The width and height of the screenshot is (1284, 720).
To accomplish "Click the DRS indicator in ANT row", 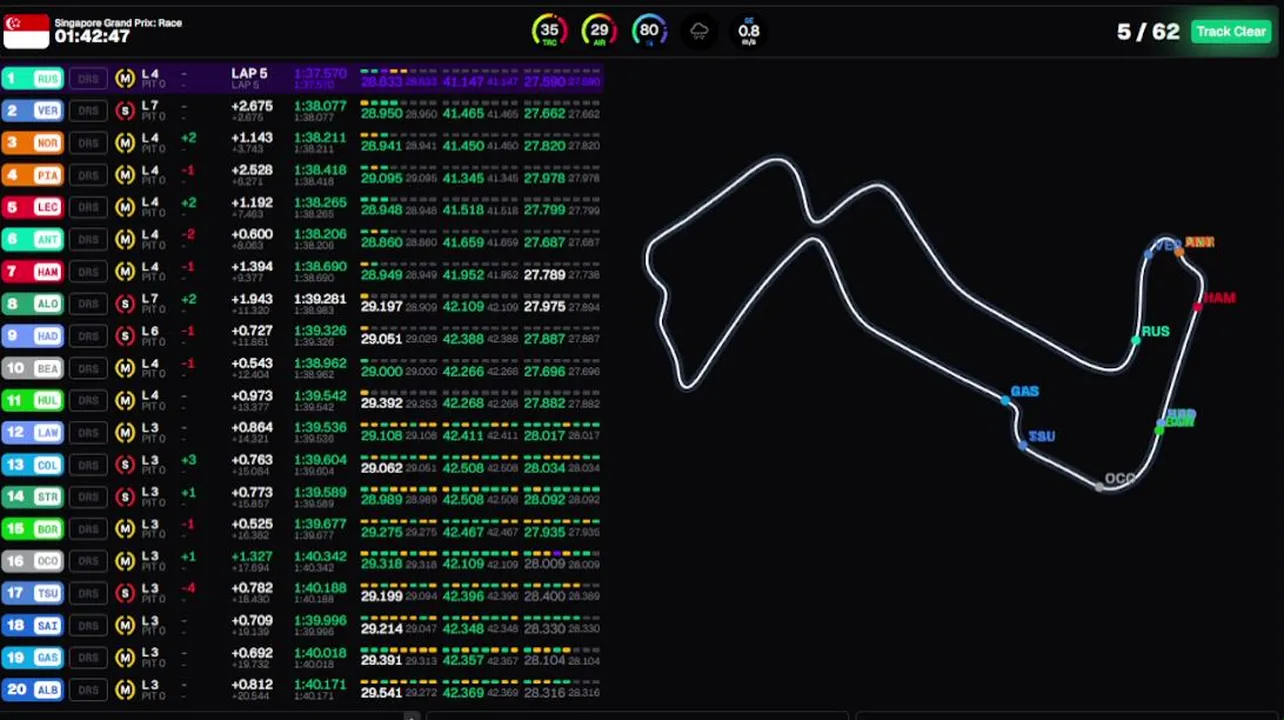I will [89, 239].
